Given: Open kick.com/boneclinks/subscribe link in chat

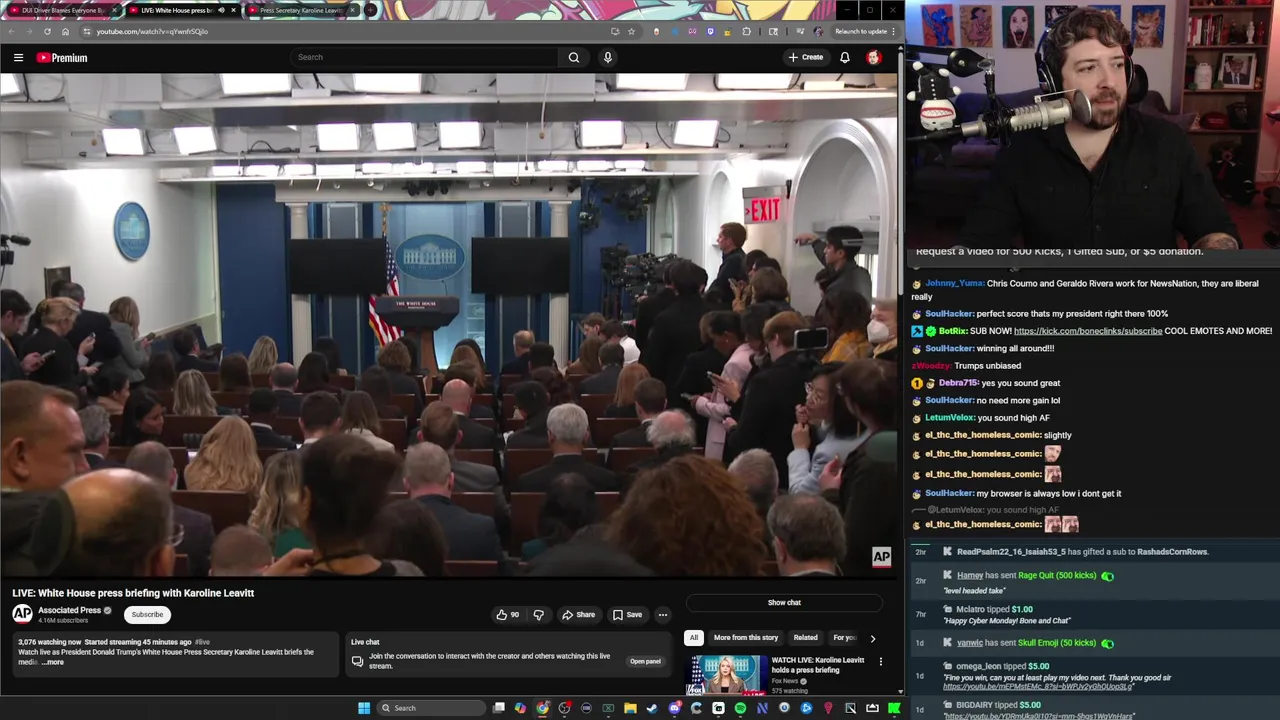Looking at the screenshot, I should pyautogui.click(x=1088, y=331).
